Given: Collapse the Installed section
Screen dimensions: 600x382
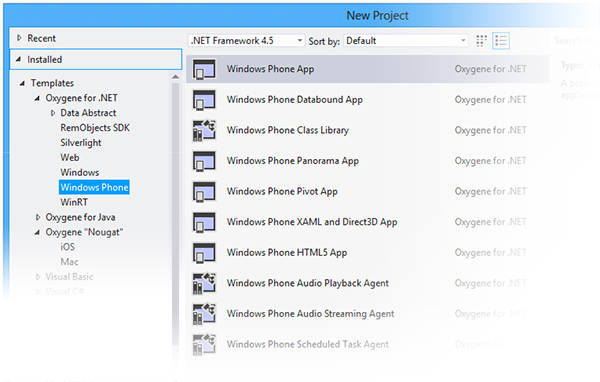Looking at the screenshot, I should click(18, 59).
